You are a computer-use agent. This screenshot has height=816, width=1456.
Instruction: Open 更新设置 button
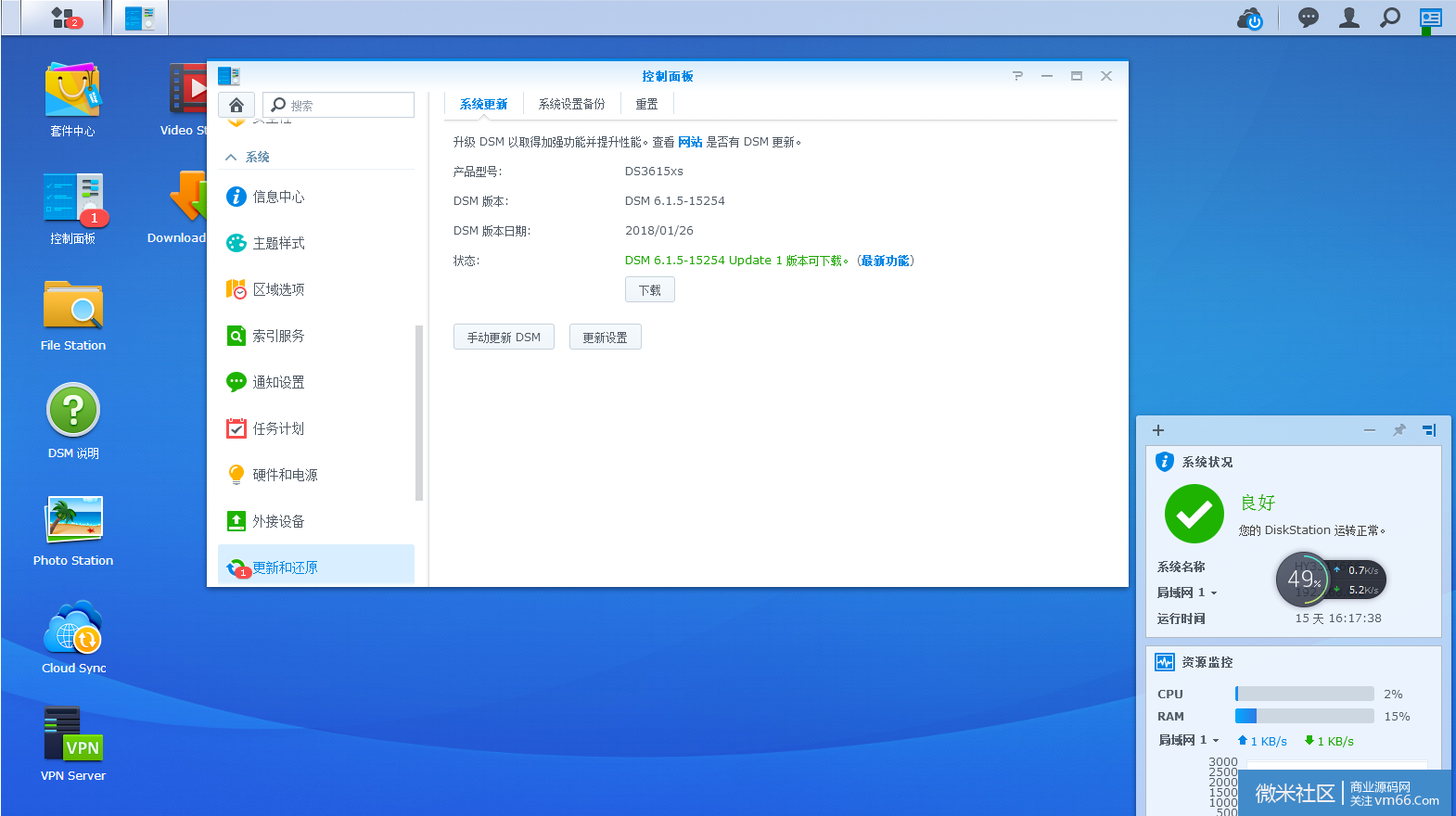pyautogui.click(x=606, y=338)
